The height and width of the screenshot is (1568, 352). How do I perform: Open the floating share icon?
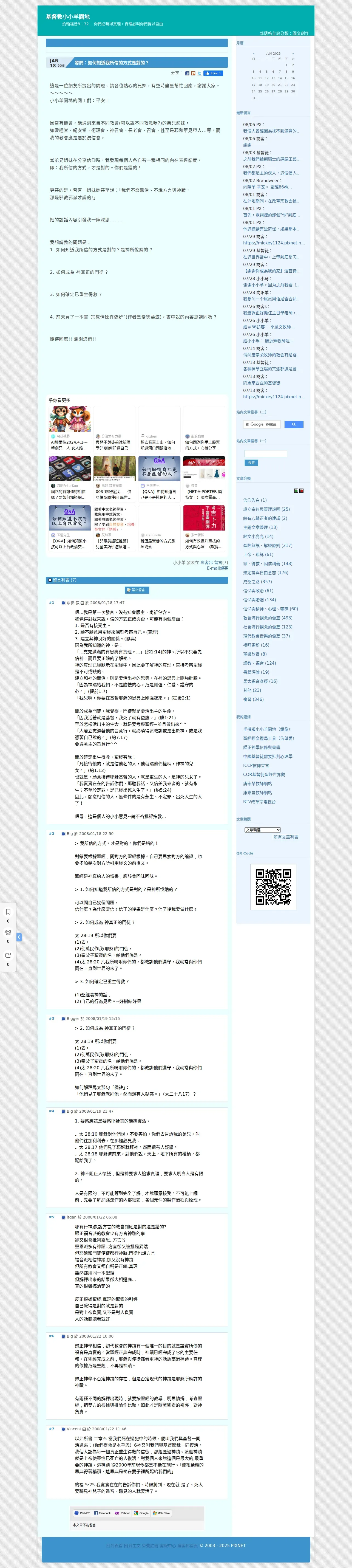pyautogui.click(x=8, y=956)
